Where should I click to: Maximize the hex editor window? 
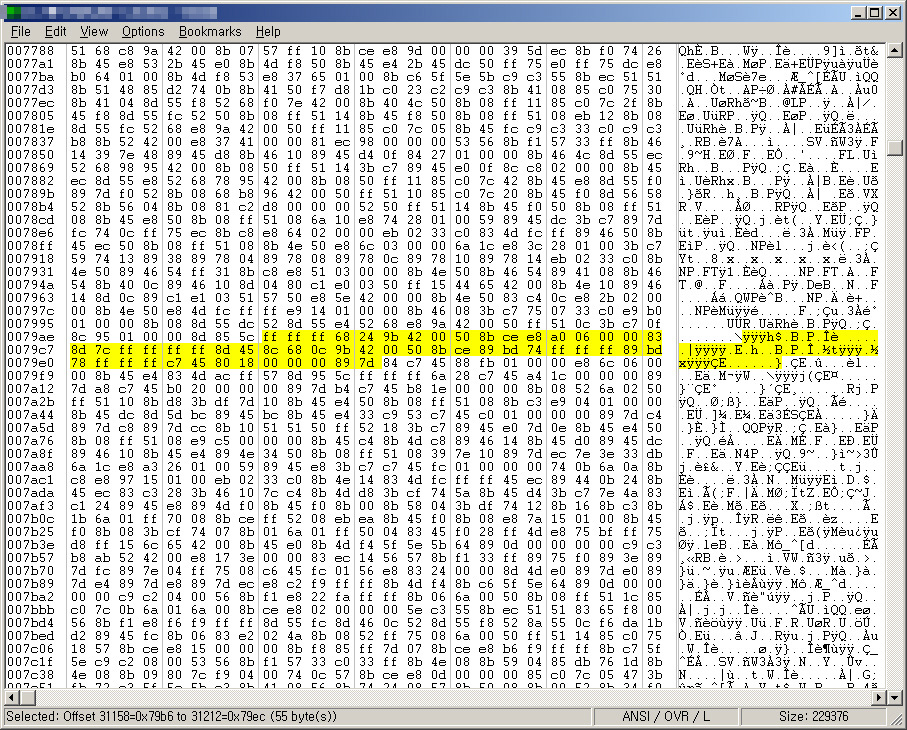pos(873,12)
